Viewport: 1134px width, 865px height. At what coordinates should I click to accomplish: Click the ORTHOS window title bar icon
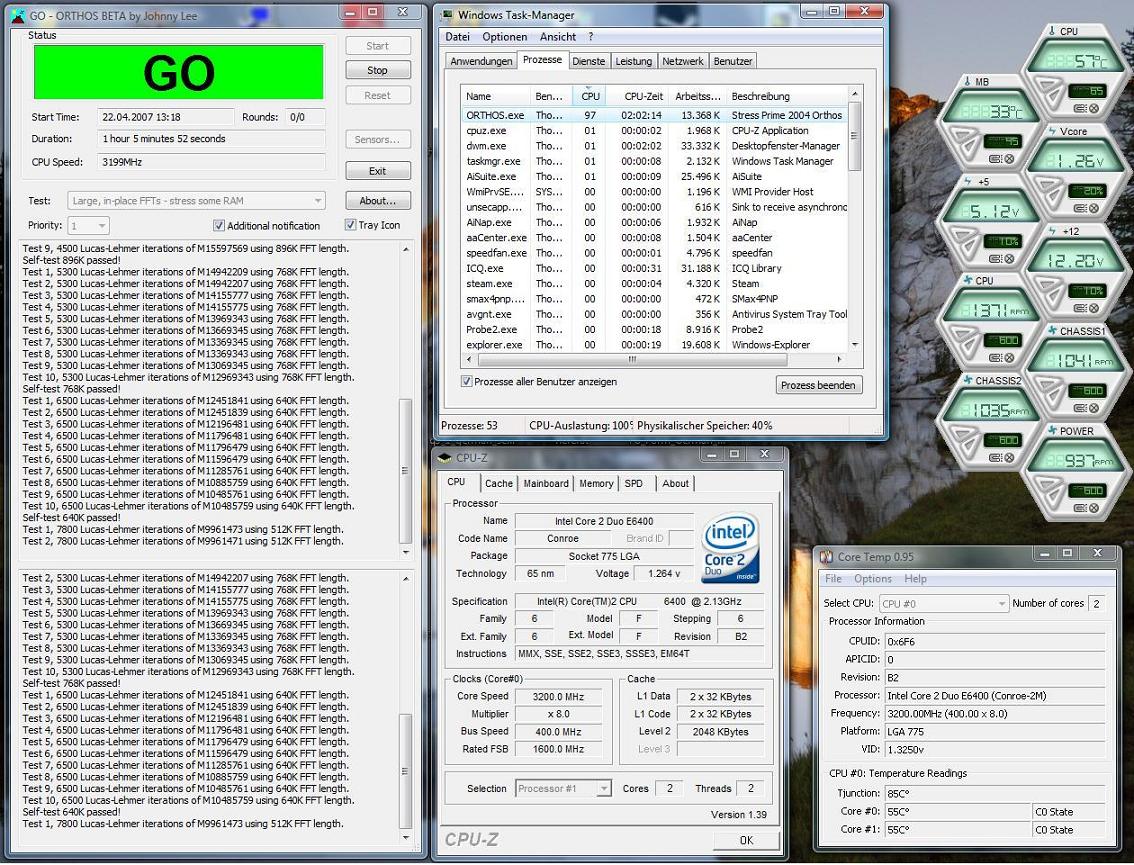coord(18,15)
